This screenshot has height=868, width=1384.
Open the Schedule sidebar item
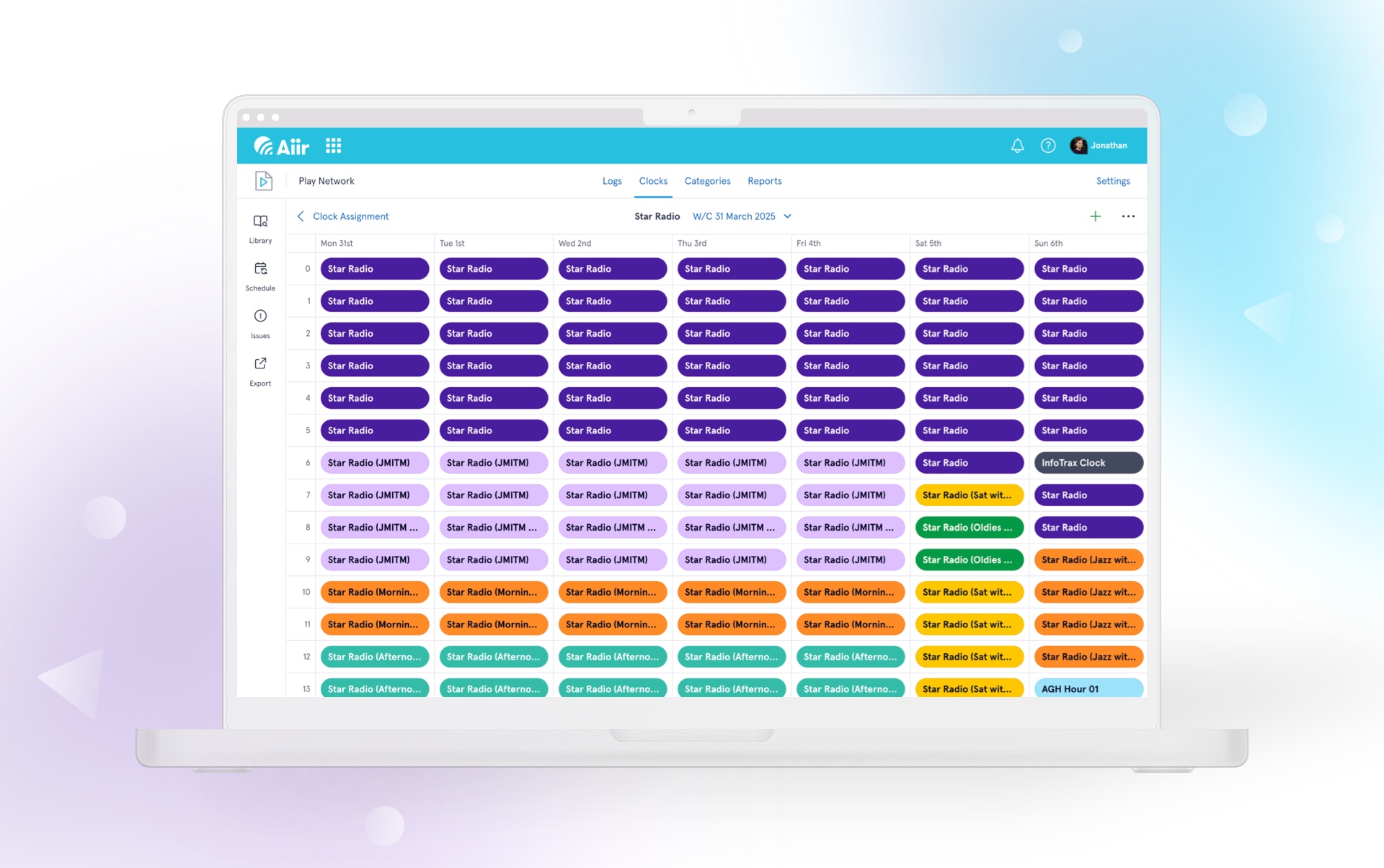pyautogui.click(x=260, y=276)
